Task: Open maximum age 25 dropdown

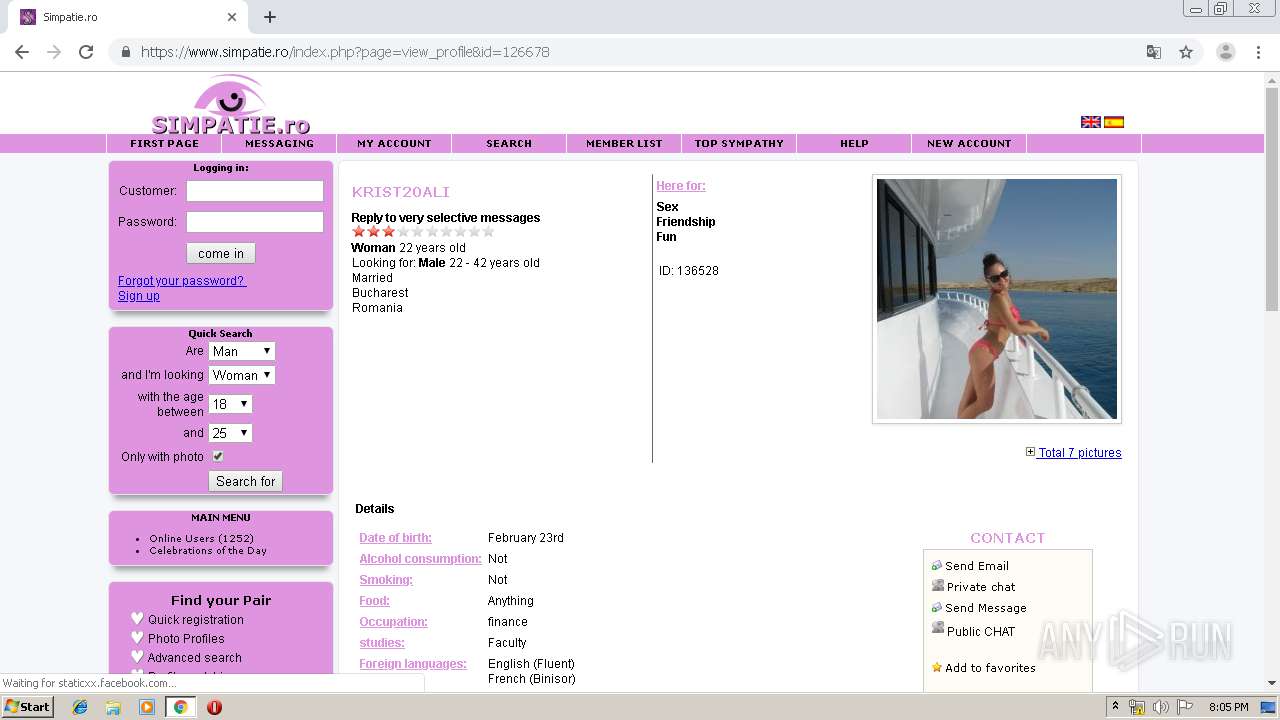Action: click(x=230, y=433)
